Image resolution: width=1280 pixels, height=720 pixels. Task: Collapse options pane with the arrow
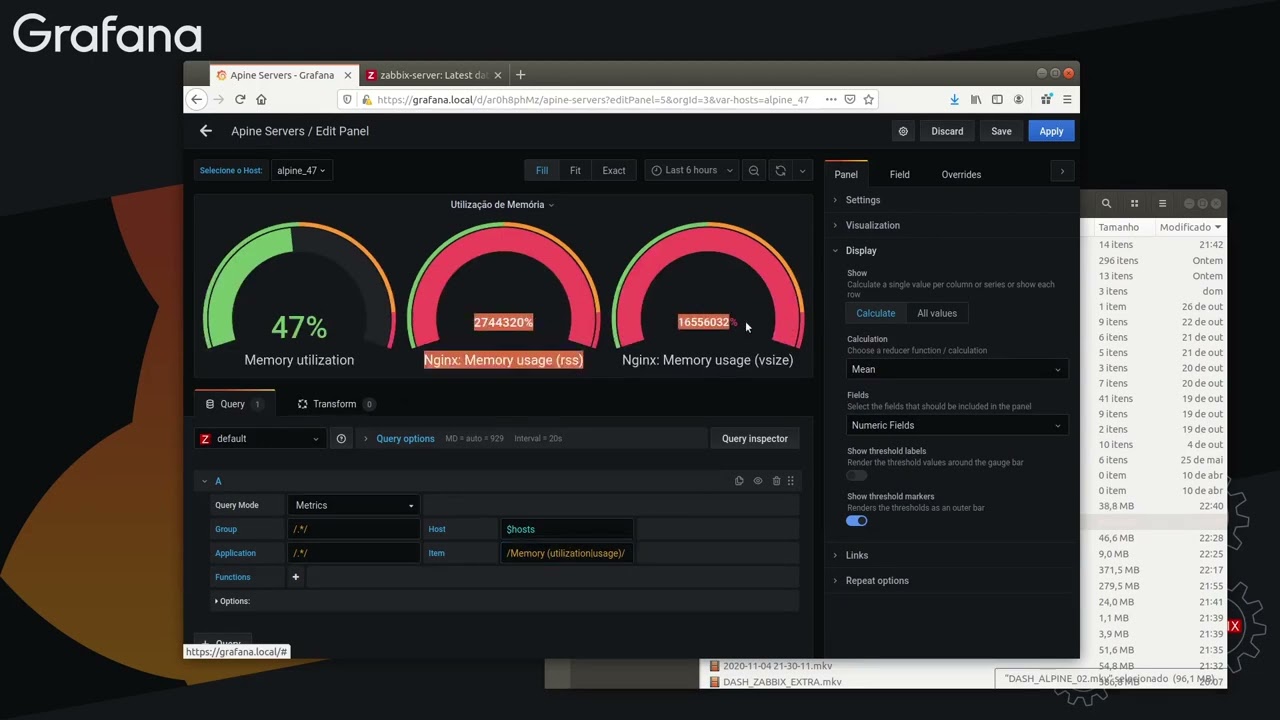click(1062, 172)
